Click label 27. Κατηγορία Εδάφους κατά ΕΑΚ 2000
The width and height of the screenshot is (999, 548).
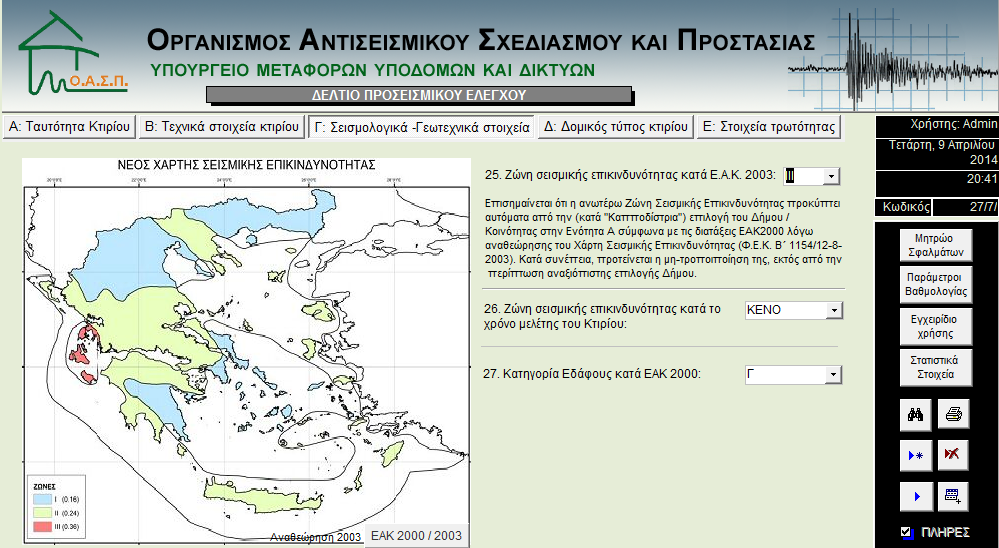click(591, 374)
